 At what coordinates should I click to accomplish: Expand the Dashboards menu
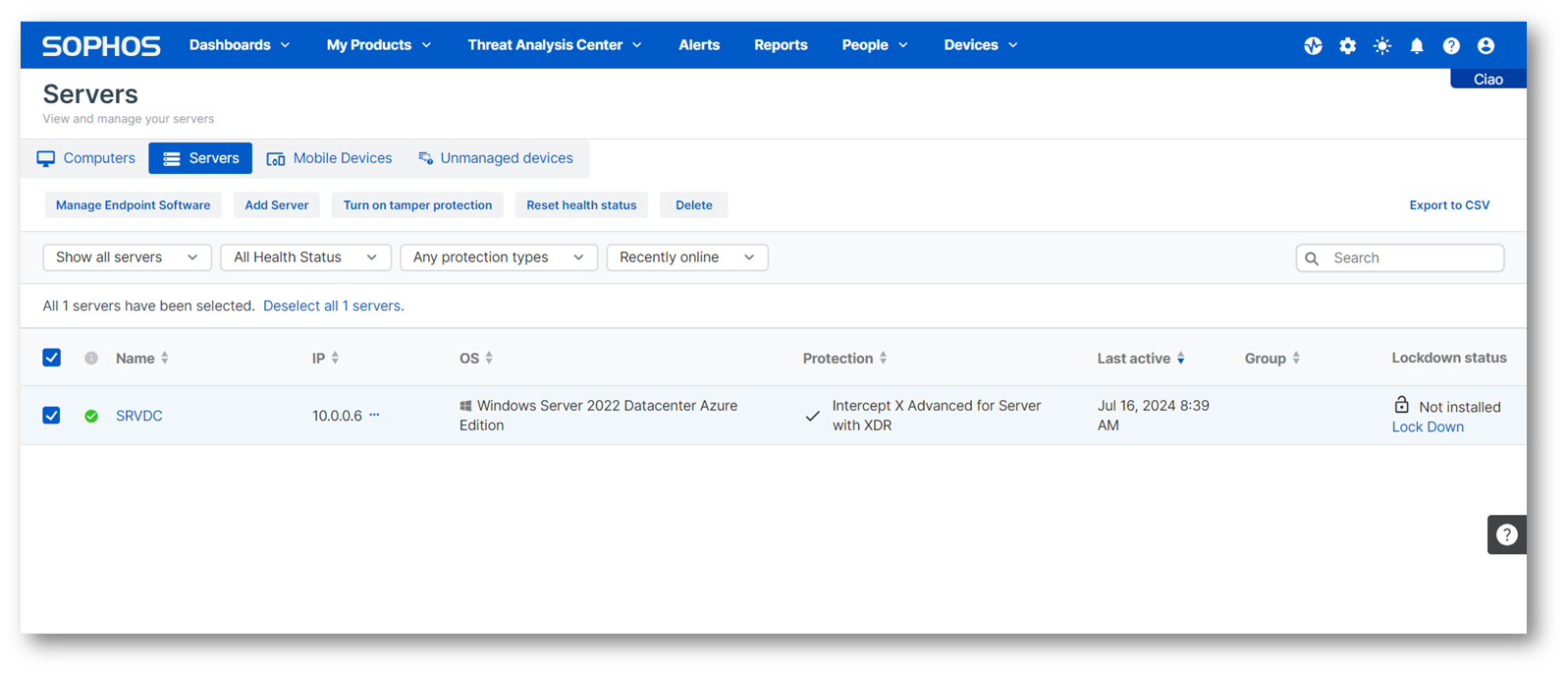click(x=240, y=45)
